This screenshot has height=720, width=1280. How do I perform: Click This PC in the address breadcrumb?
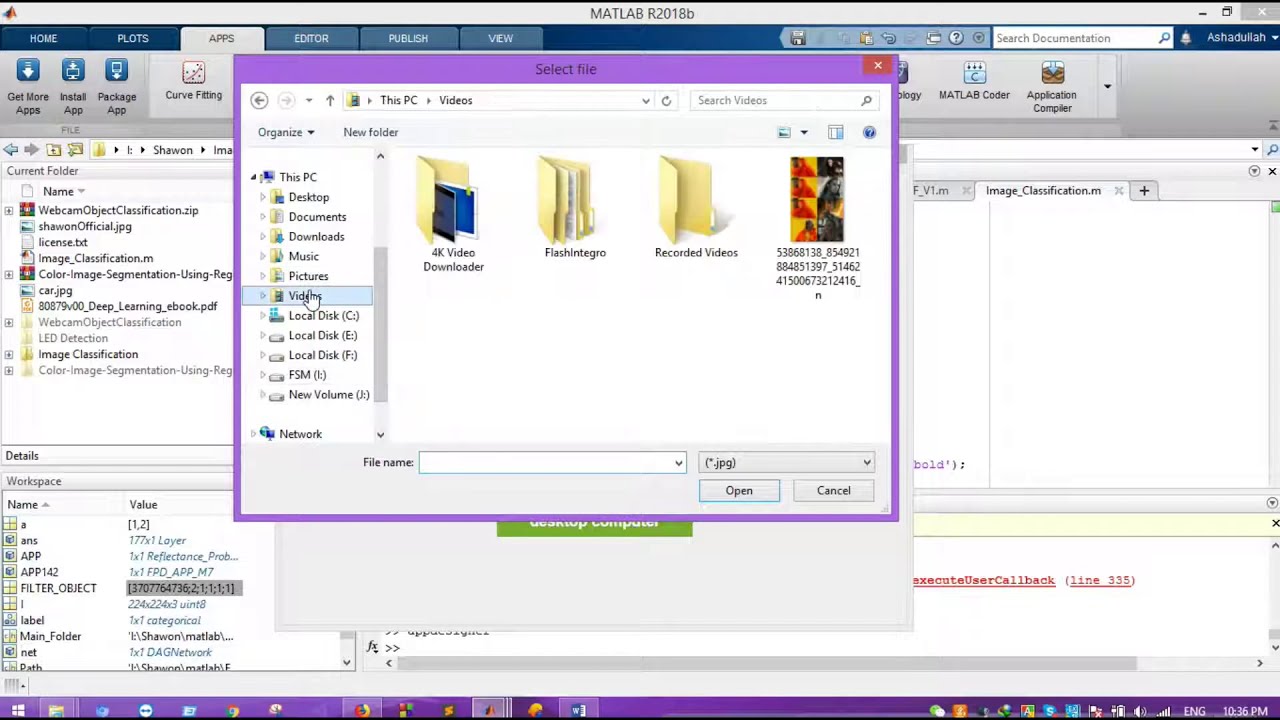coord(399,100)
